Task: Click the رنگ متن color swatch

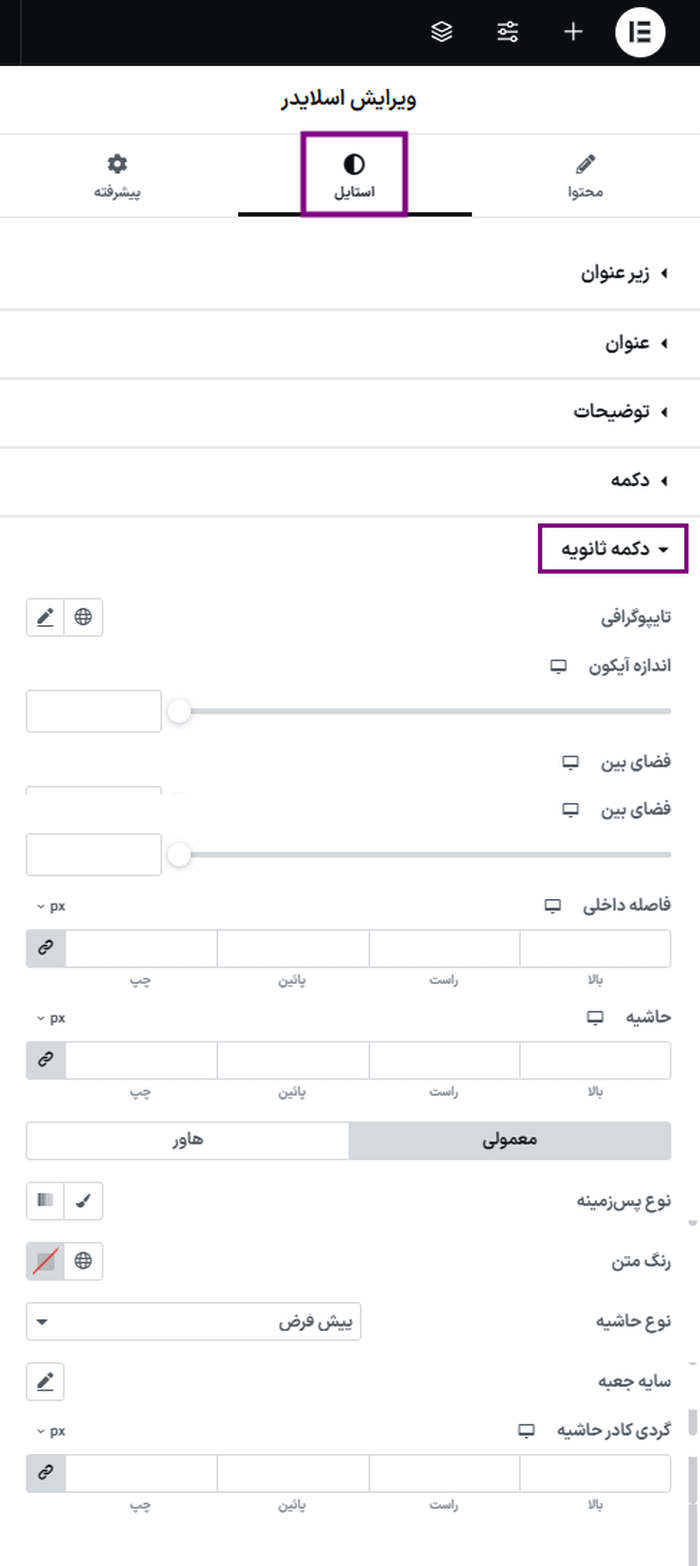Action: (x=43, y=1261)
